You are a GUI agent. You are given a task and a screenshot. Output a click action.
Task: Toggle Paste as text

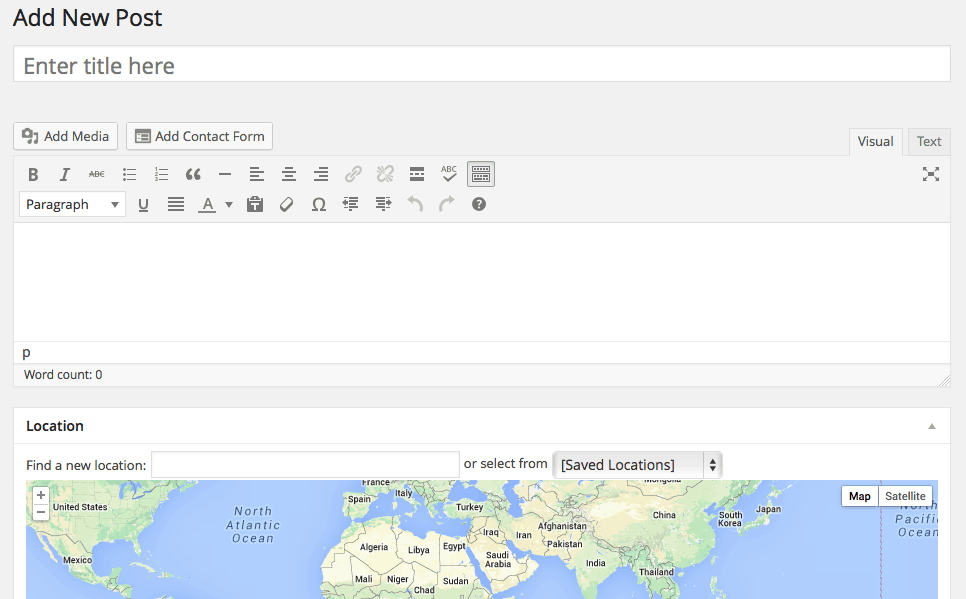tap(255, 205)
